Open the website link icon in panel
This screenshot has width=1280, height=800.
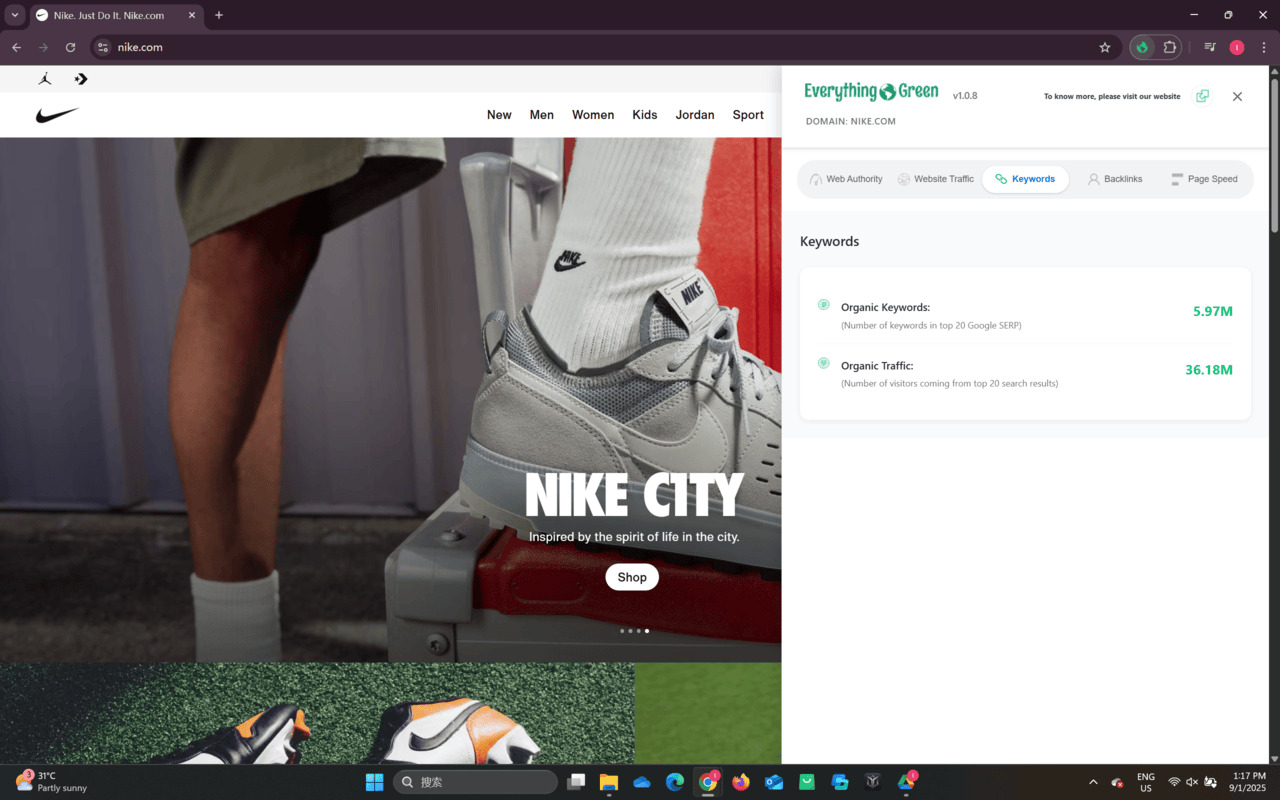coord(1202,96)
